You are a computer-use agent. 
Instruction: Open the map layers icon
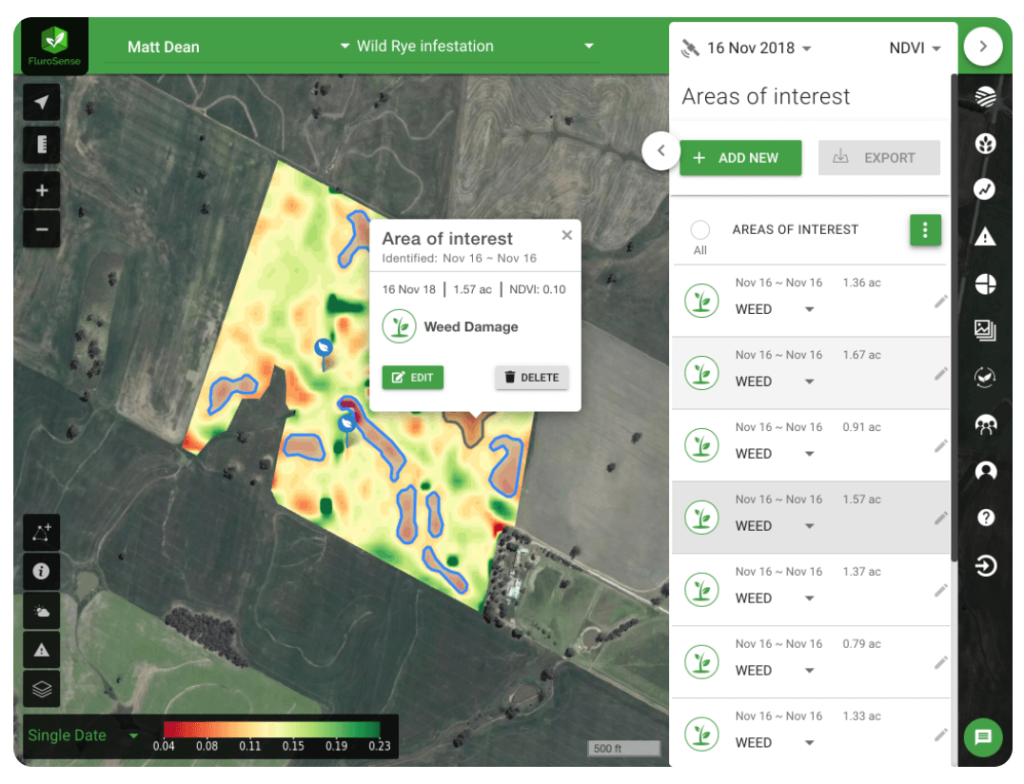pyautogui.click(x=41, y=688)
